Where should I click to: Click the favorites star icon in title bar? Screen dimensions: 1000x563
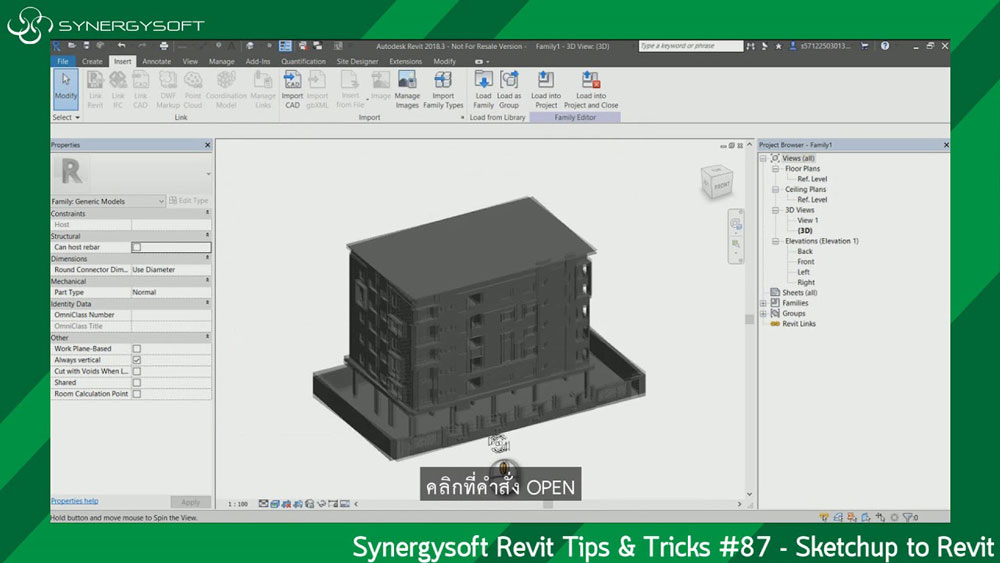[x=778, y=46]
